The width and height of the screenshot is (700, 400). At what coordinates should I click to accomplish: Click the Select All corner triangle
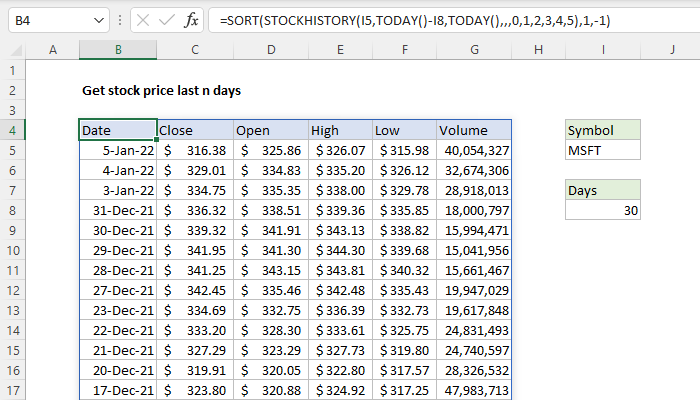coord(10,50)
